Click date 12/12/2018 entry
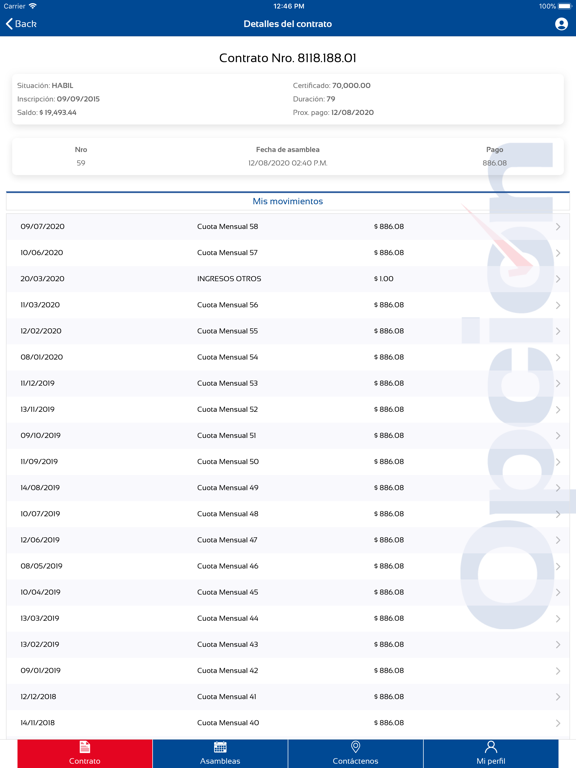The image size is (576, 768). [38, 696]
